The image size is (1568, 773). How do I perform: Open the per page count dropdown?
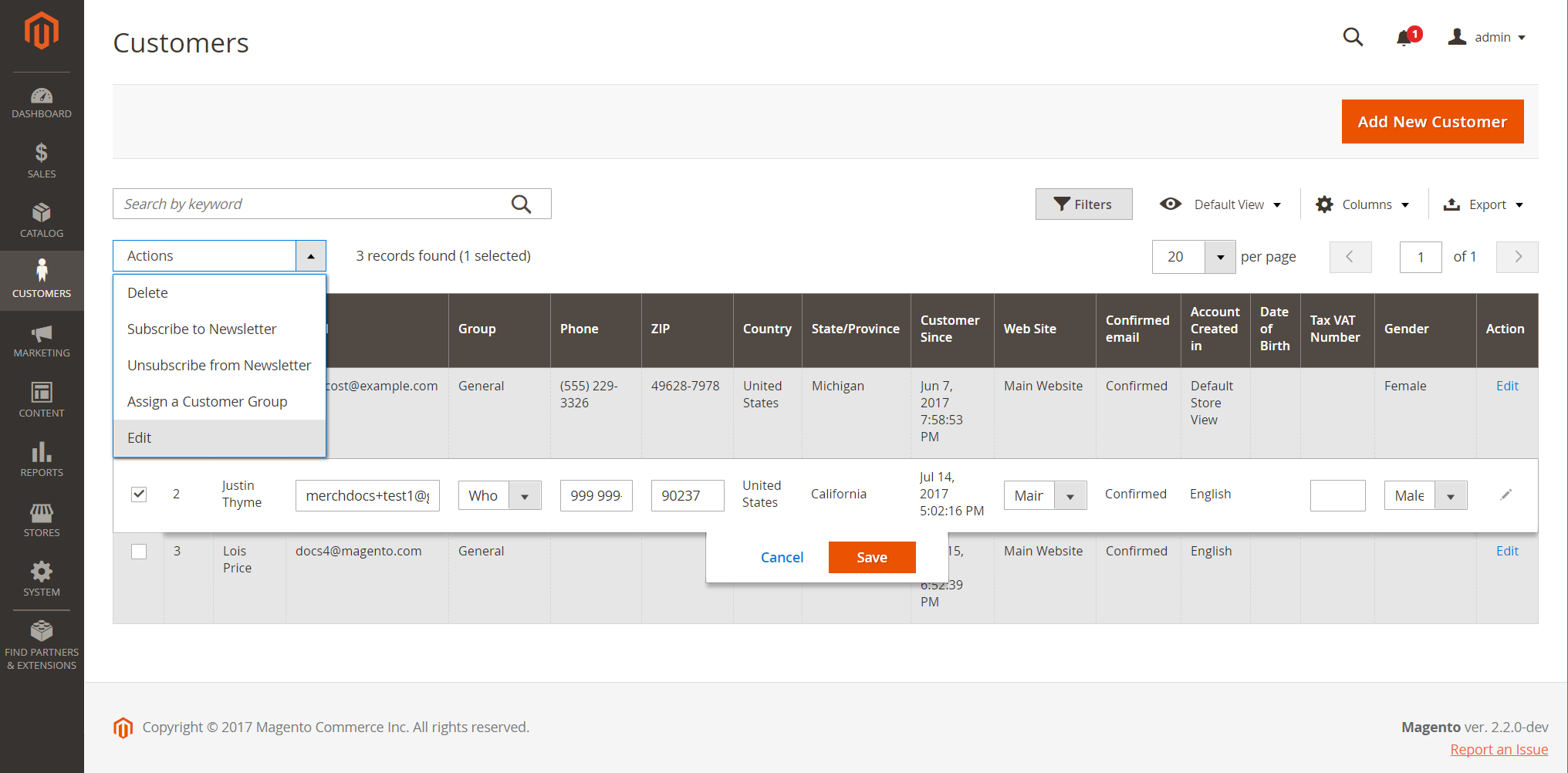1220,257
